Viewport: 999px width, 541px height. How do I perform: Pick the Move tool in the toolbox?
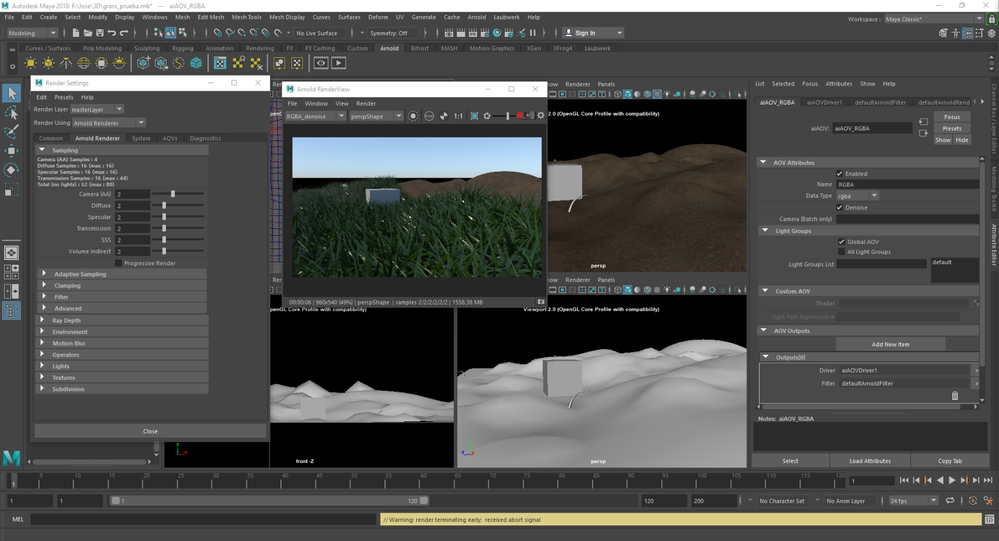pos(11,151)
